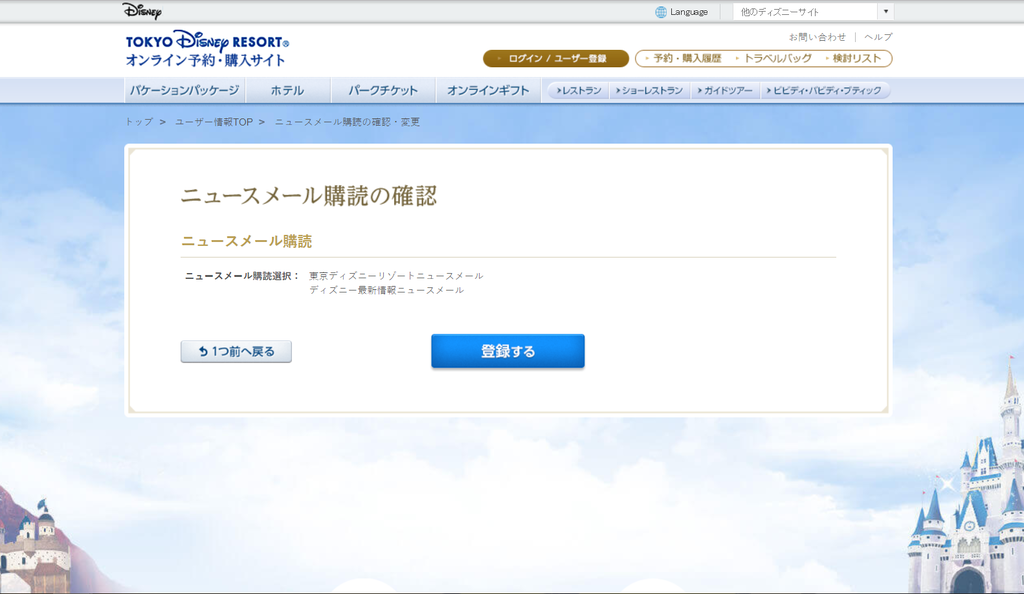Select the パークチケット tab

[x=383, y=91]
